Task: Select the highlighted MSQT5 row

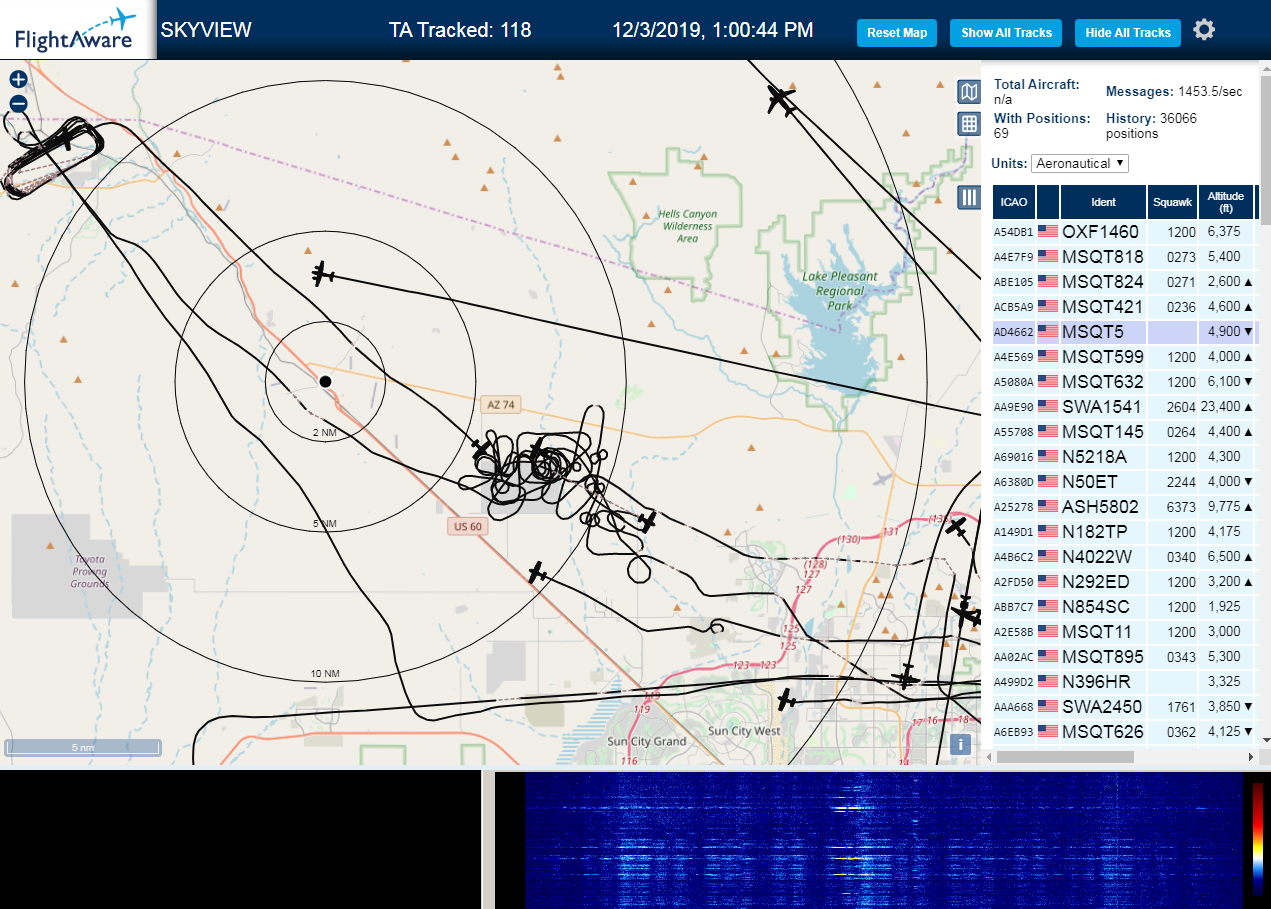Action: (x=1124, y=332)
